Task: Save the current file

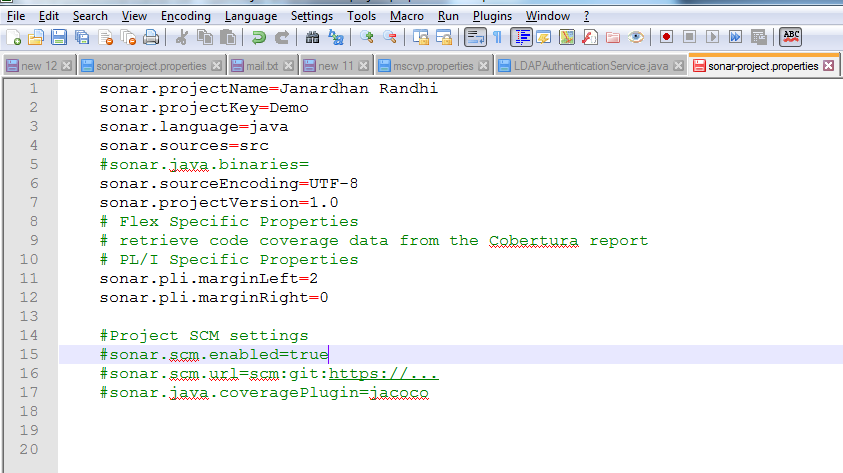Action: pos(59,37)
